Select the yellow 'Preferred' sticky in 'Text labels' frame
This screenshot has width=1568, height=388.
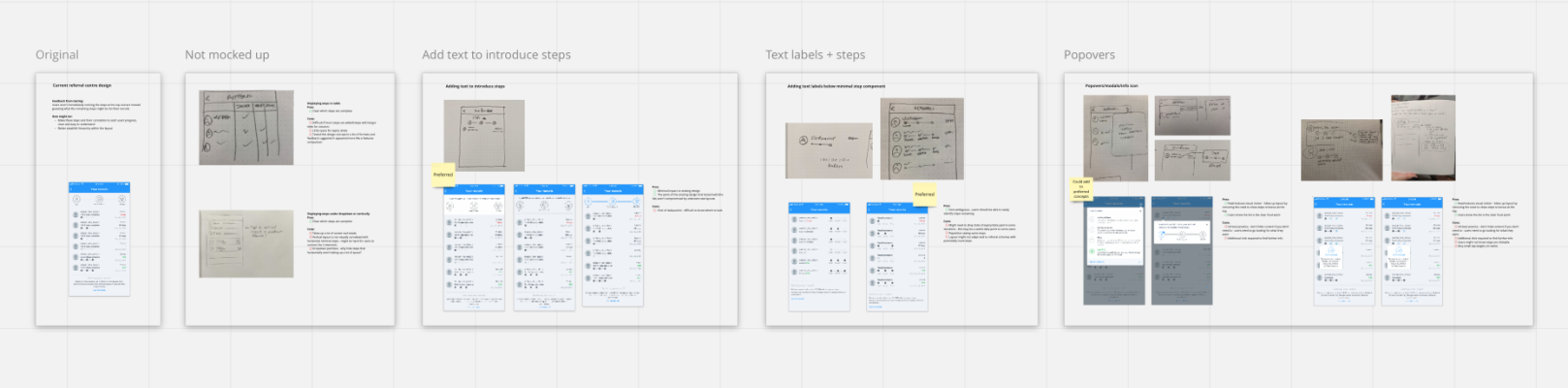(925, 194)
